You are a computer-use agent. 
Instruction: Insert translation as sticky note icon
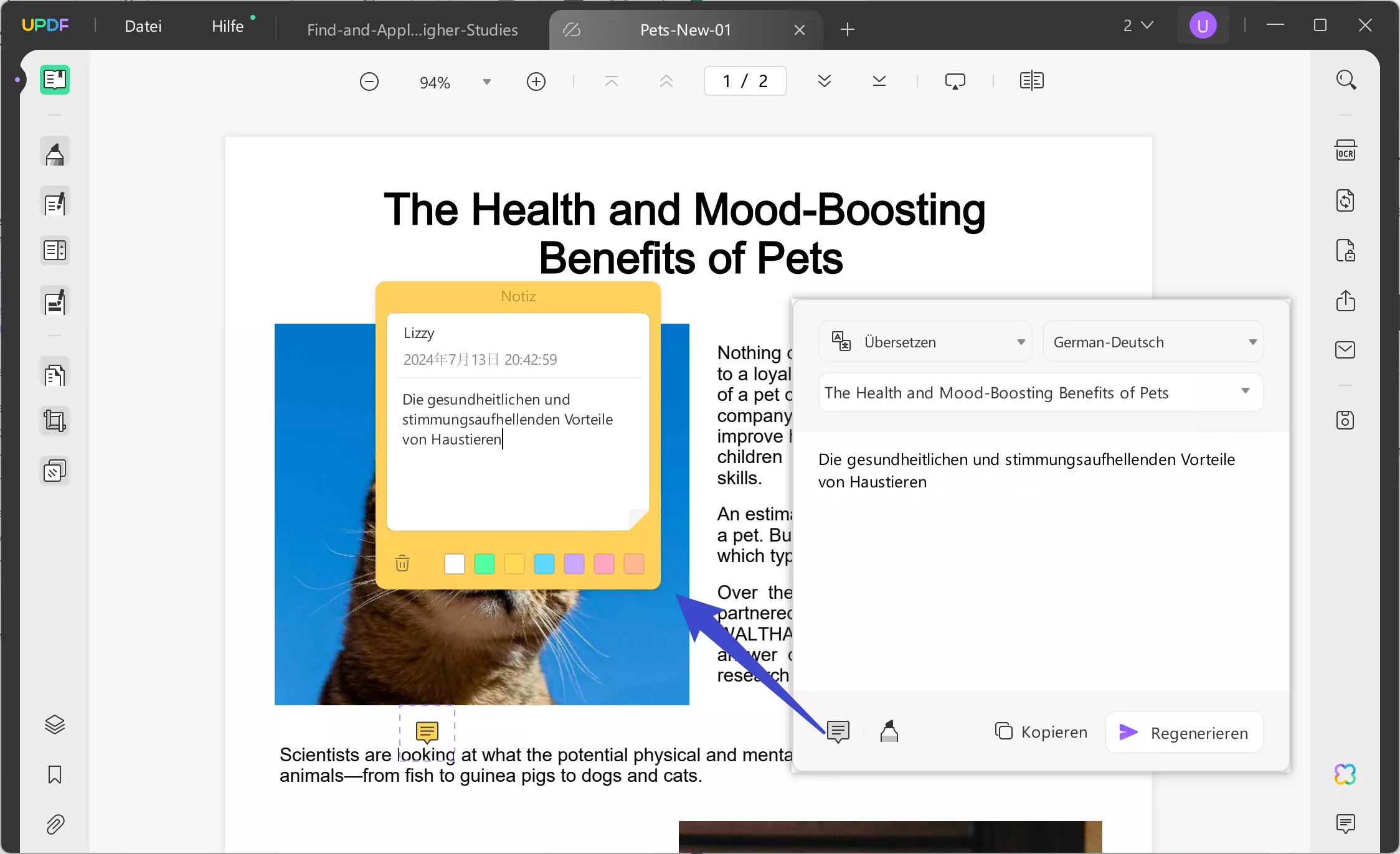click(838, 732)
